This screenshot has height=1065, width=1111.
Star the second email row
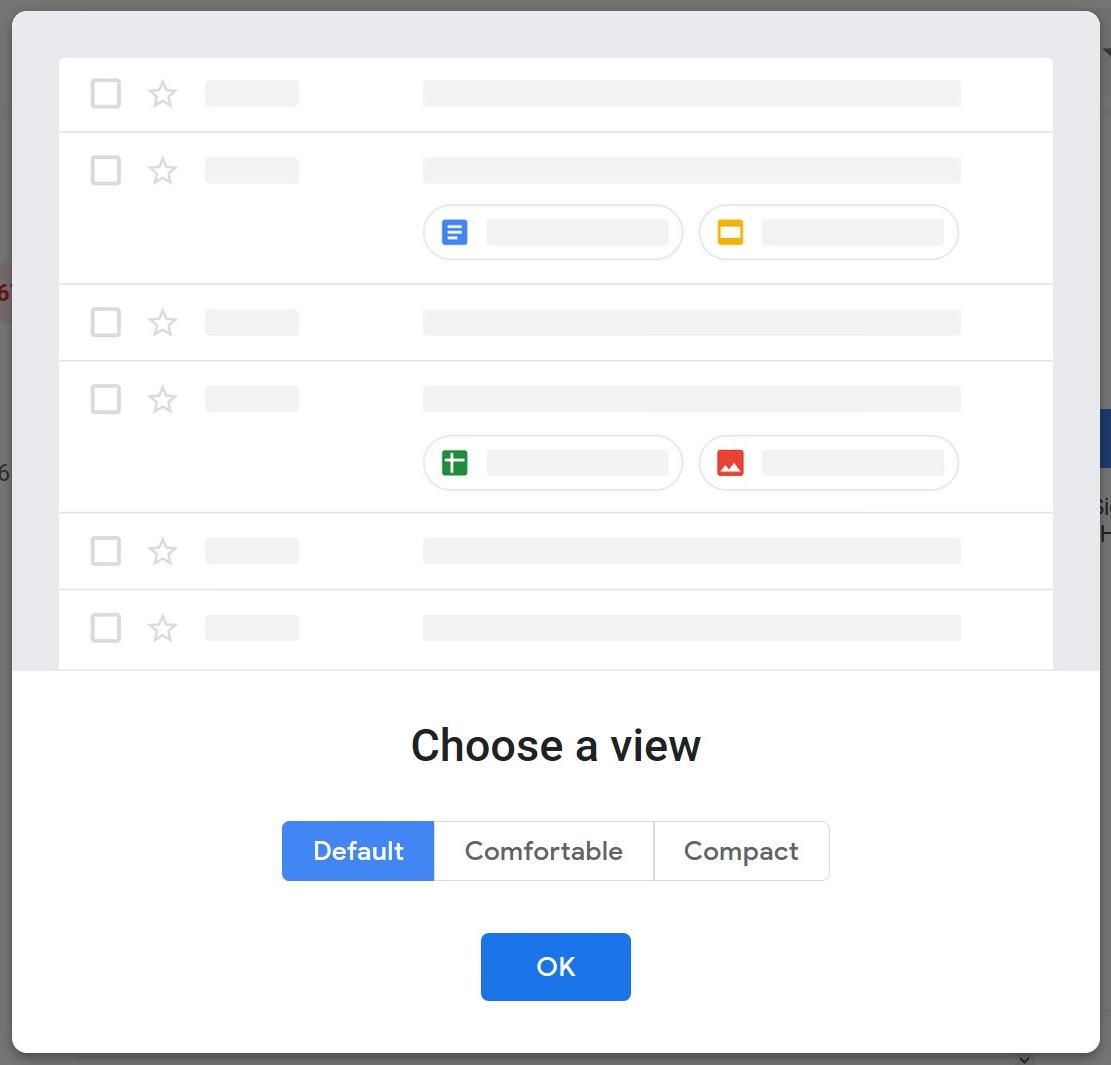(162, 170)
